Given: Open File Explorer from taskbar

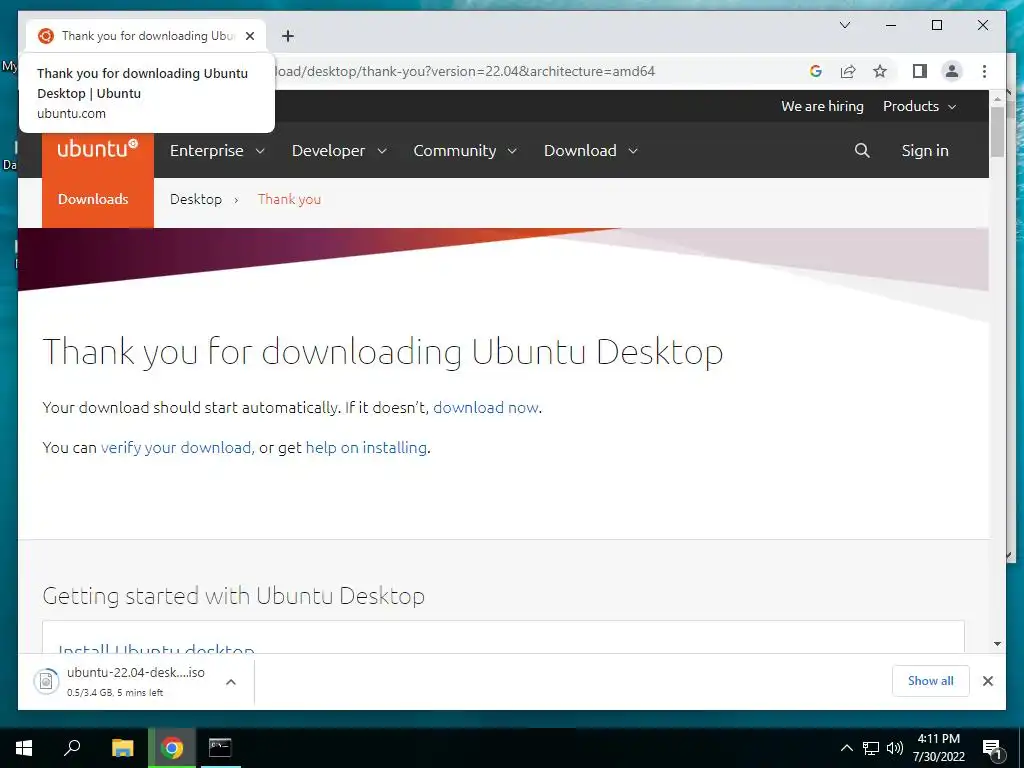Looking at the screenshot, I should pyautogui.click(x=122, y=748).
